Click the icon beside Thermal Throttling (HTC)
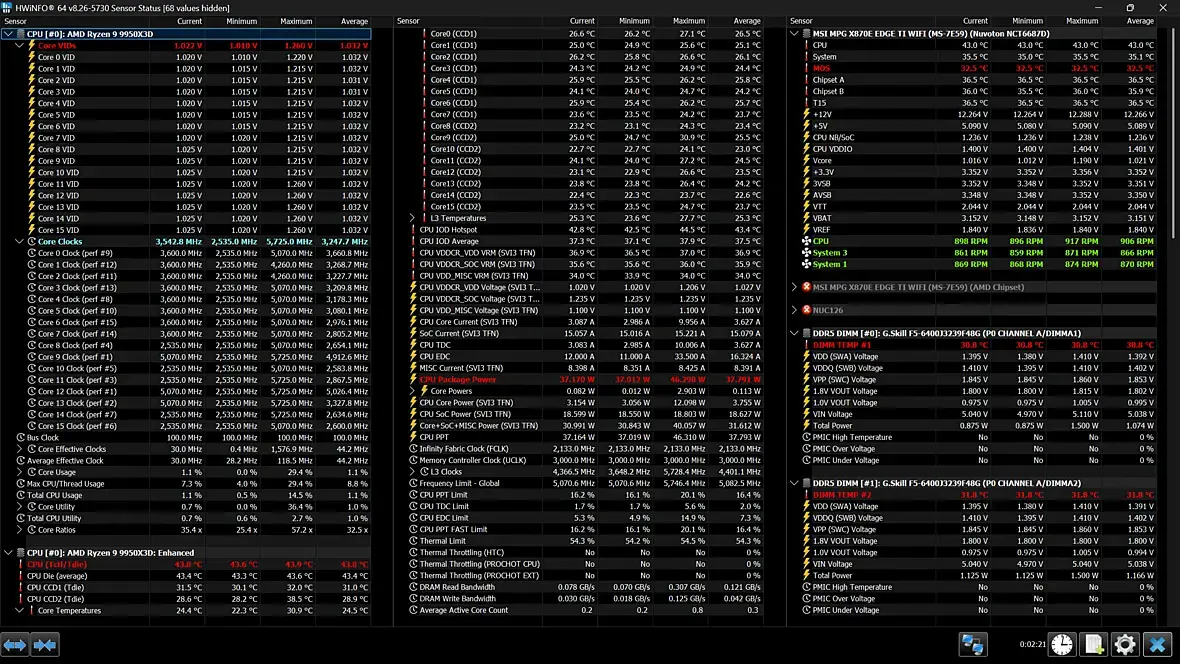Screen dimensions: 1180x664 pyautogui.click(x=413, y=553)
